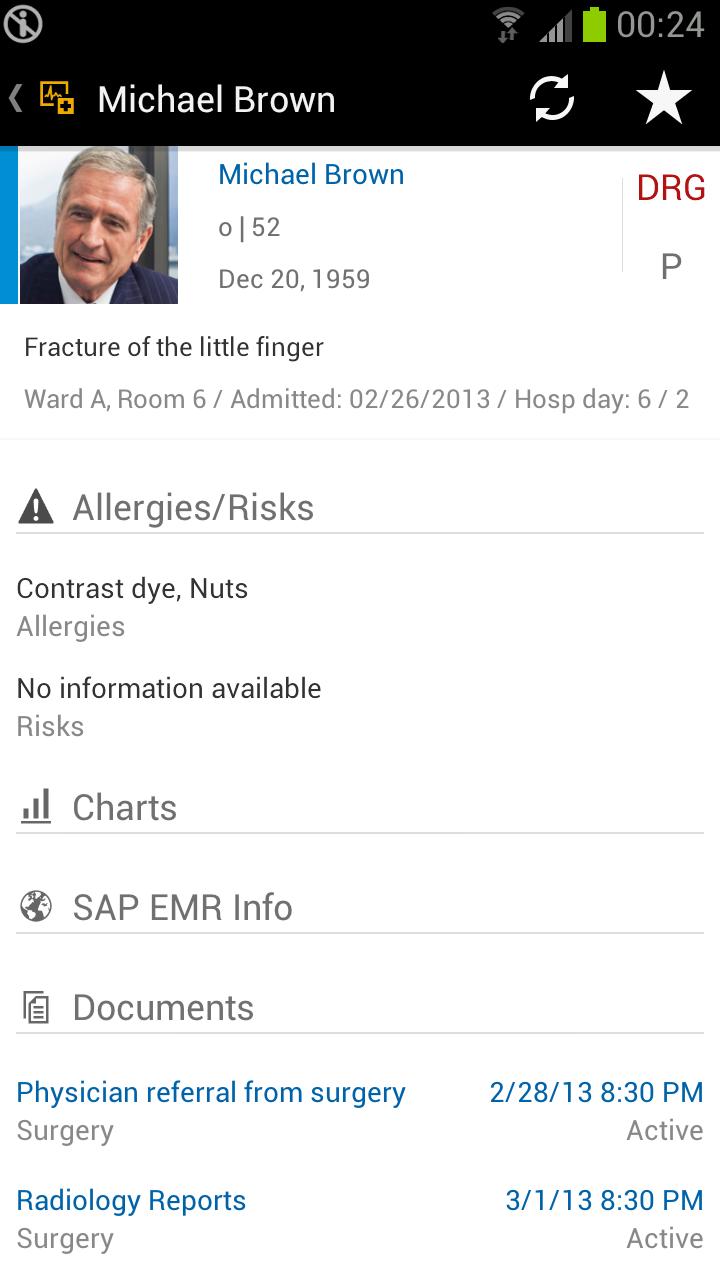Tap the SAP EMR Info globe icon
Image resolution: width=720 pixels, height=1280 pixels.
[36, 907]
